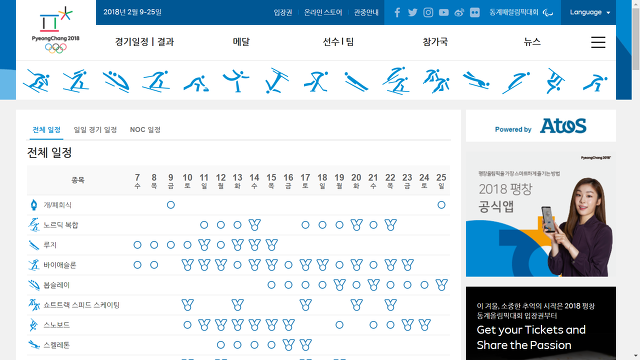This screenshot has height=360, width=640.
Task: Open the Flickr icon in header
Action: (475, 12)
